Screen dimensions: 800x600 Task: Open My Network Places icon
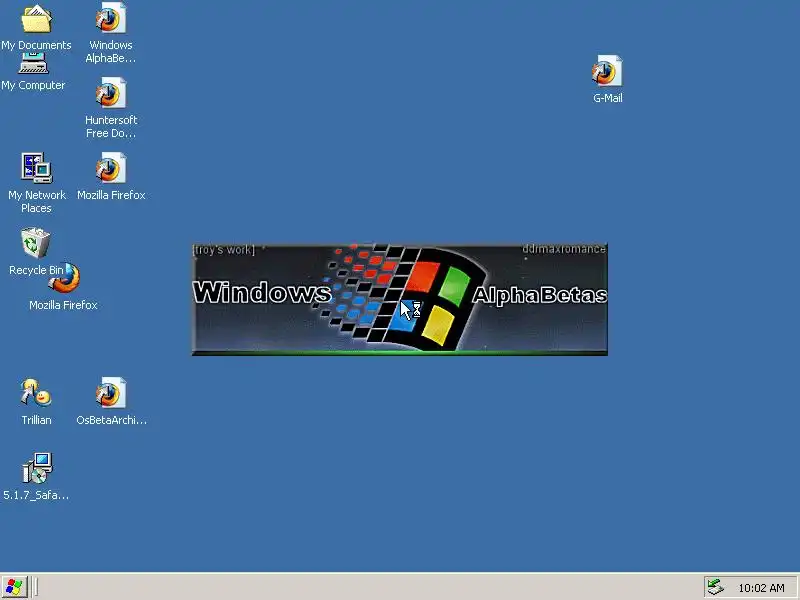(x=36, y=168)
